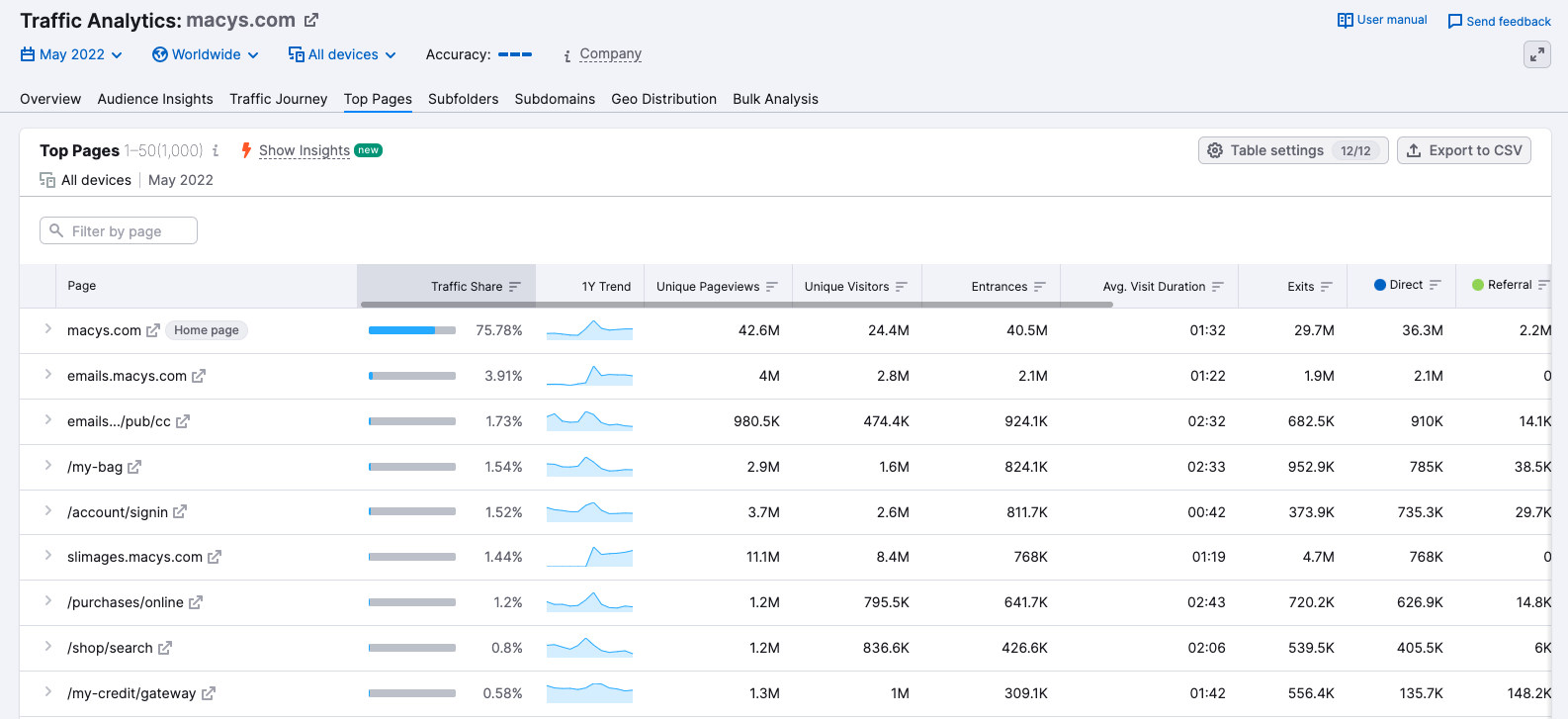Expand the emails.../pub/cc row

point(47,420)
